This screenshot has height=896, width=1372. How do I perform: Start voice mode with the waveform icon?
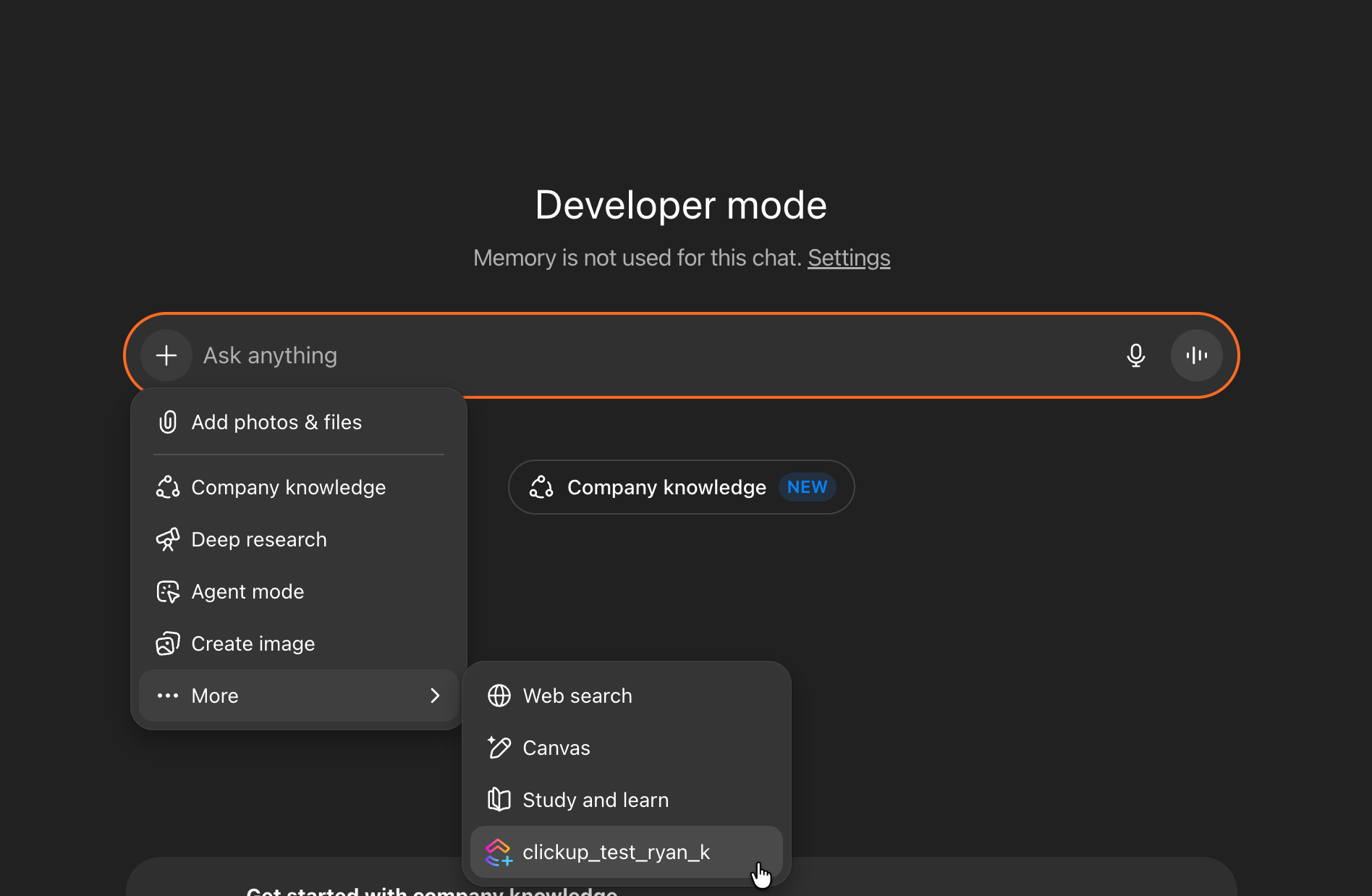(x=1195, y=355)
